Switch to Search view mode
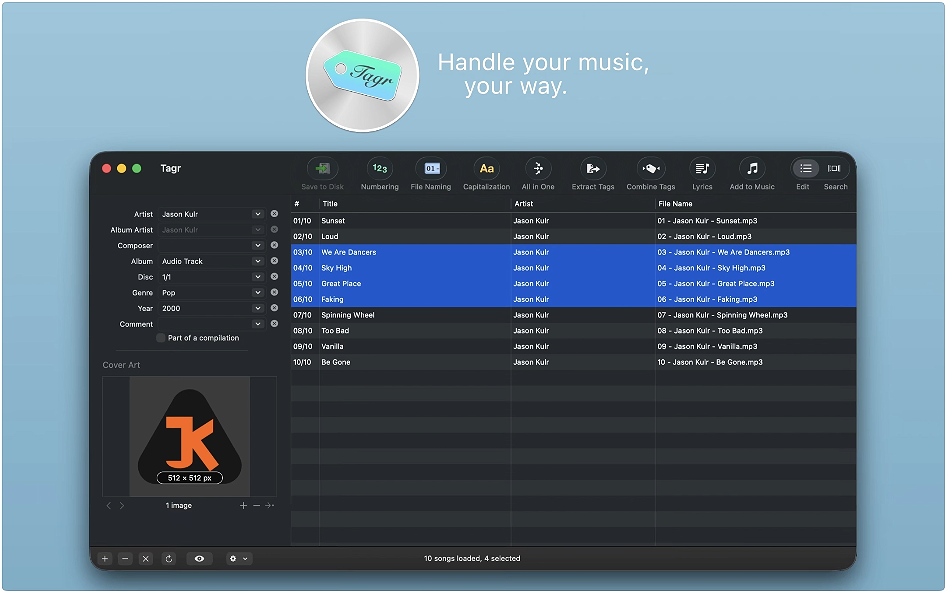The height and width of the screenshot is (595, 948). (834, 168)
